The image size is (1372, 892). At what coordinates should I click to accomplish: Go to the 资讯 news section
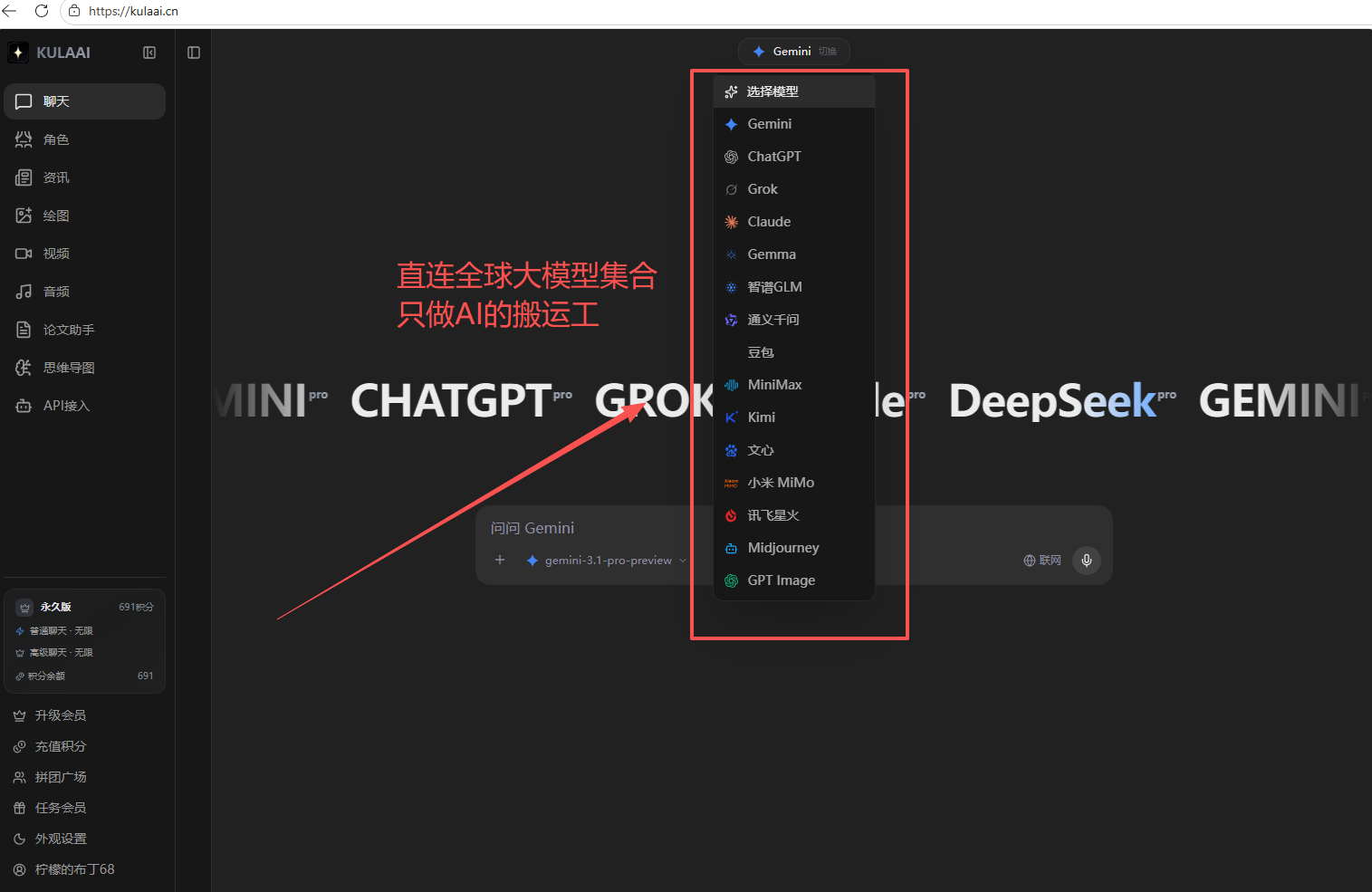pyautogui.click(x=84, y=177)
